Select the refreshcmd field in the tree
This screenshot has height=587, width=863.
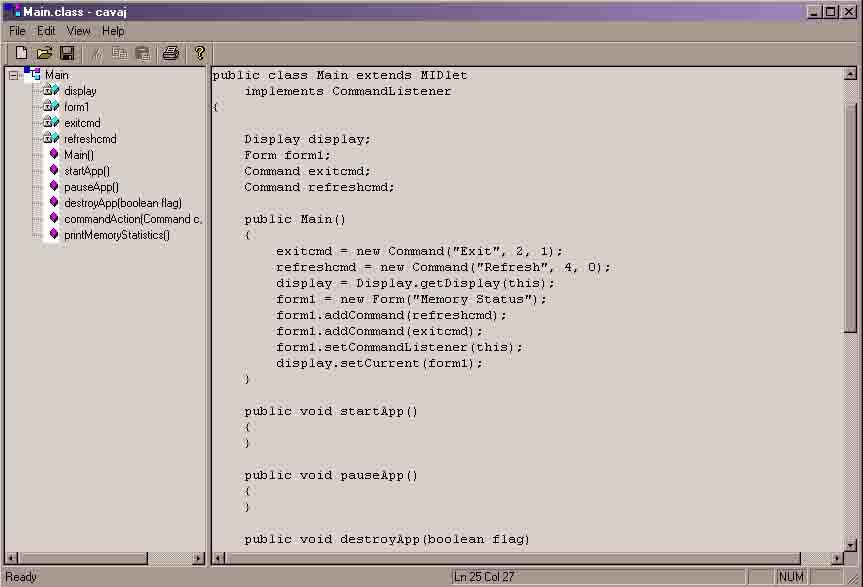pyautogui.click(x=90, y=139)
